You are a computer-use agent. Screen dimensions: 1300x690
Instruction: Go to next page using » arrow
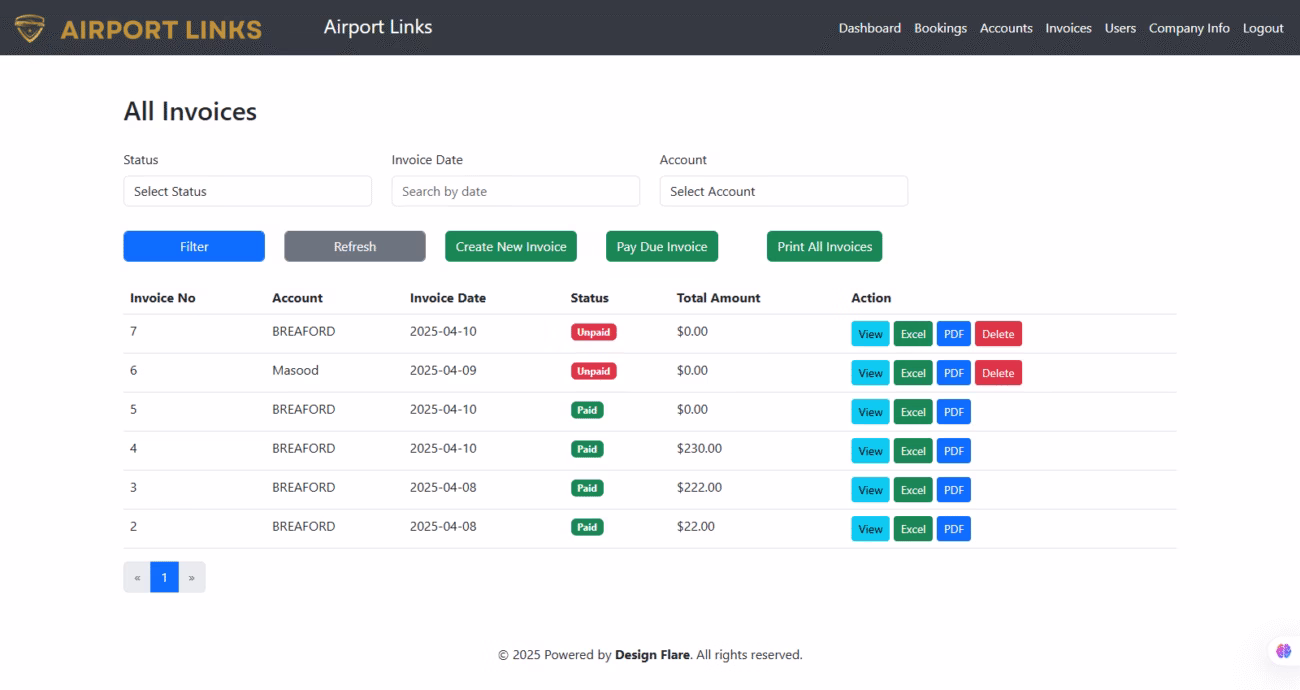[191, 577]
